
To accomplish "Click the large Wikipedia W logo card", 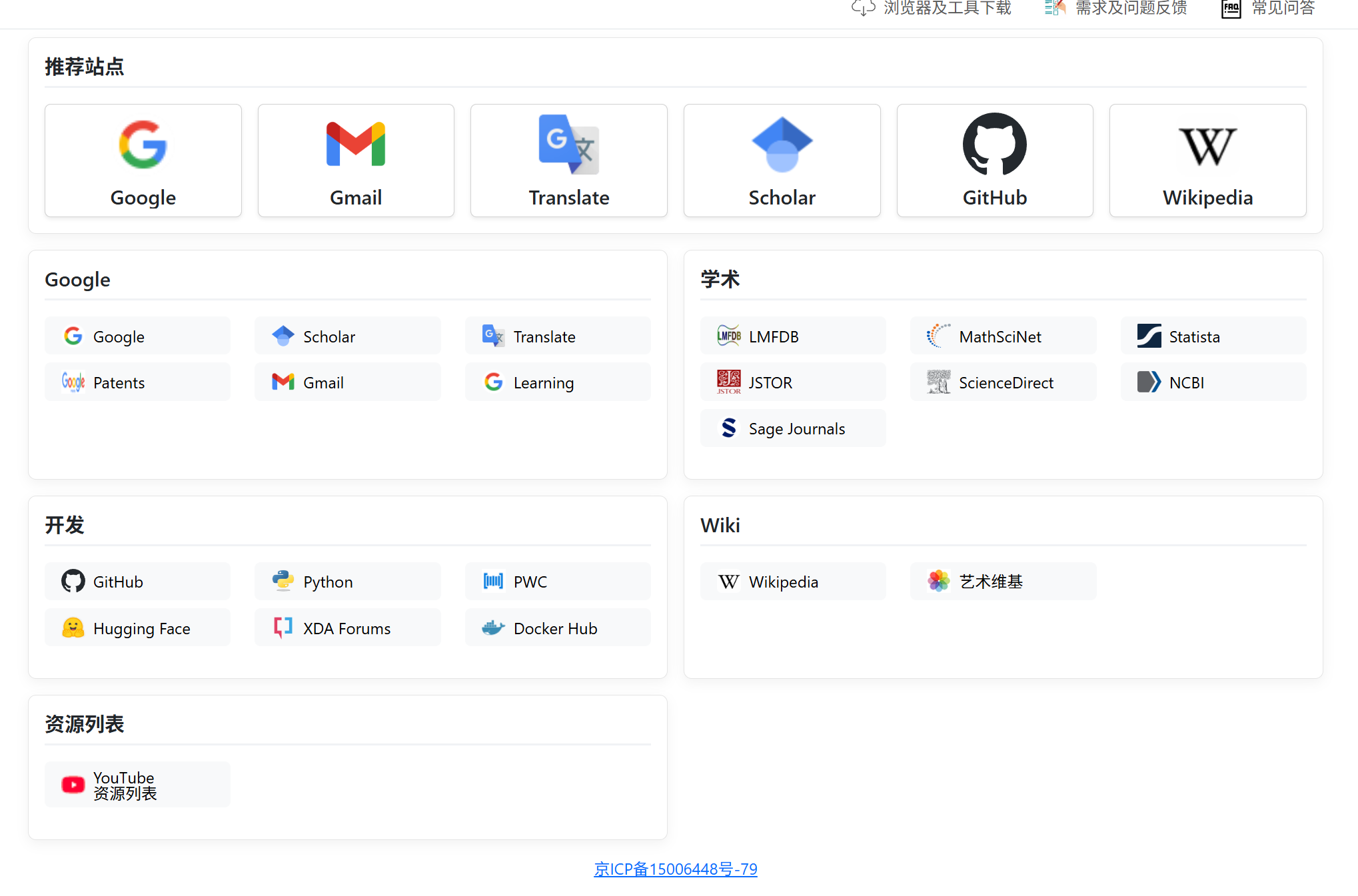I will 1208,161.
